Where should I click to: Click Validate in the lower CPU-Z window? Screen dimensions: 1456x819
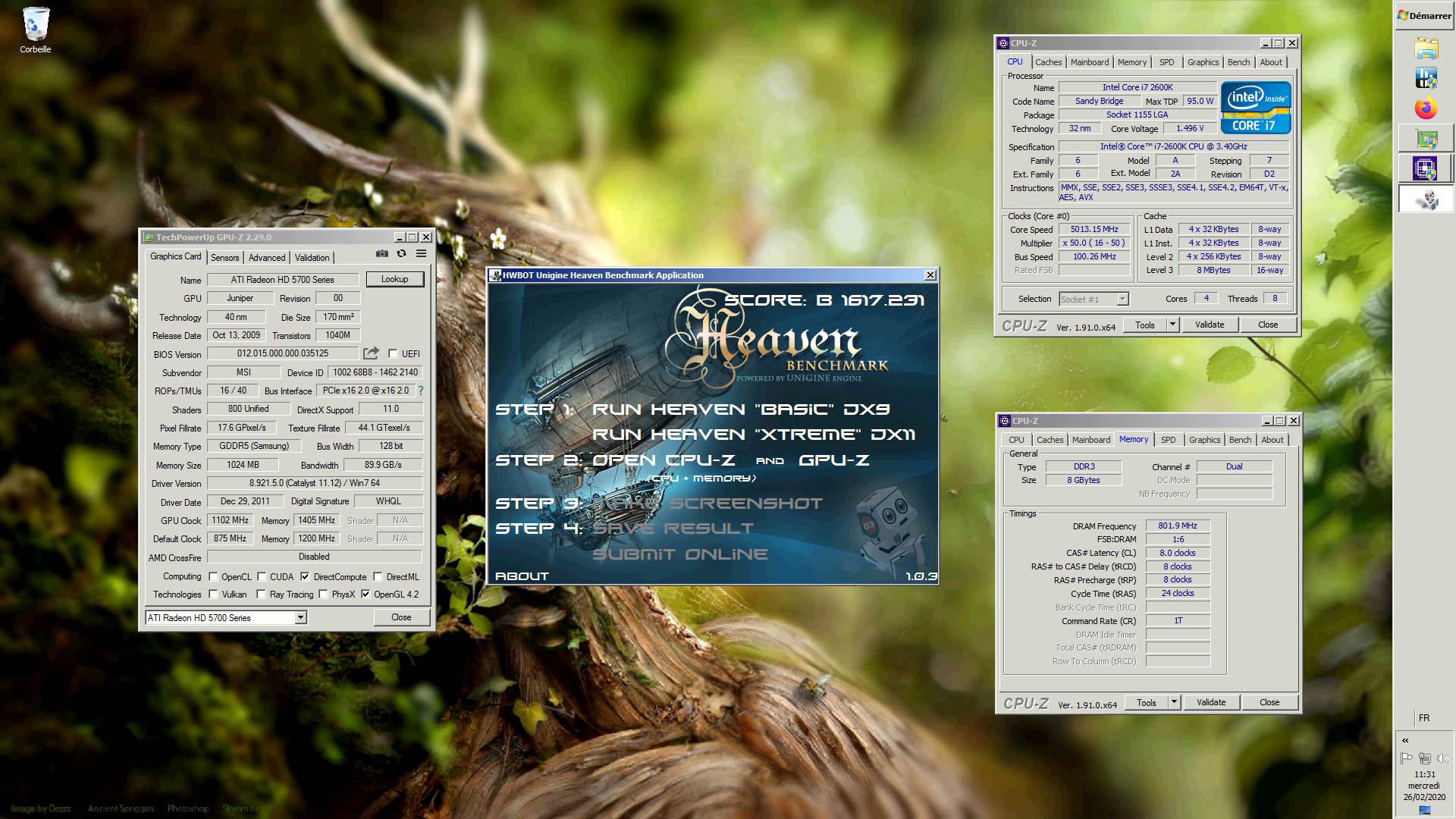click(1211, 702)
